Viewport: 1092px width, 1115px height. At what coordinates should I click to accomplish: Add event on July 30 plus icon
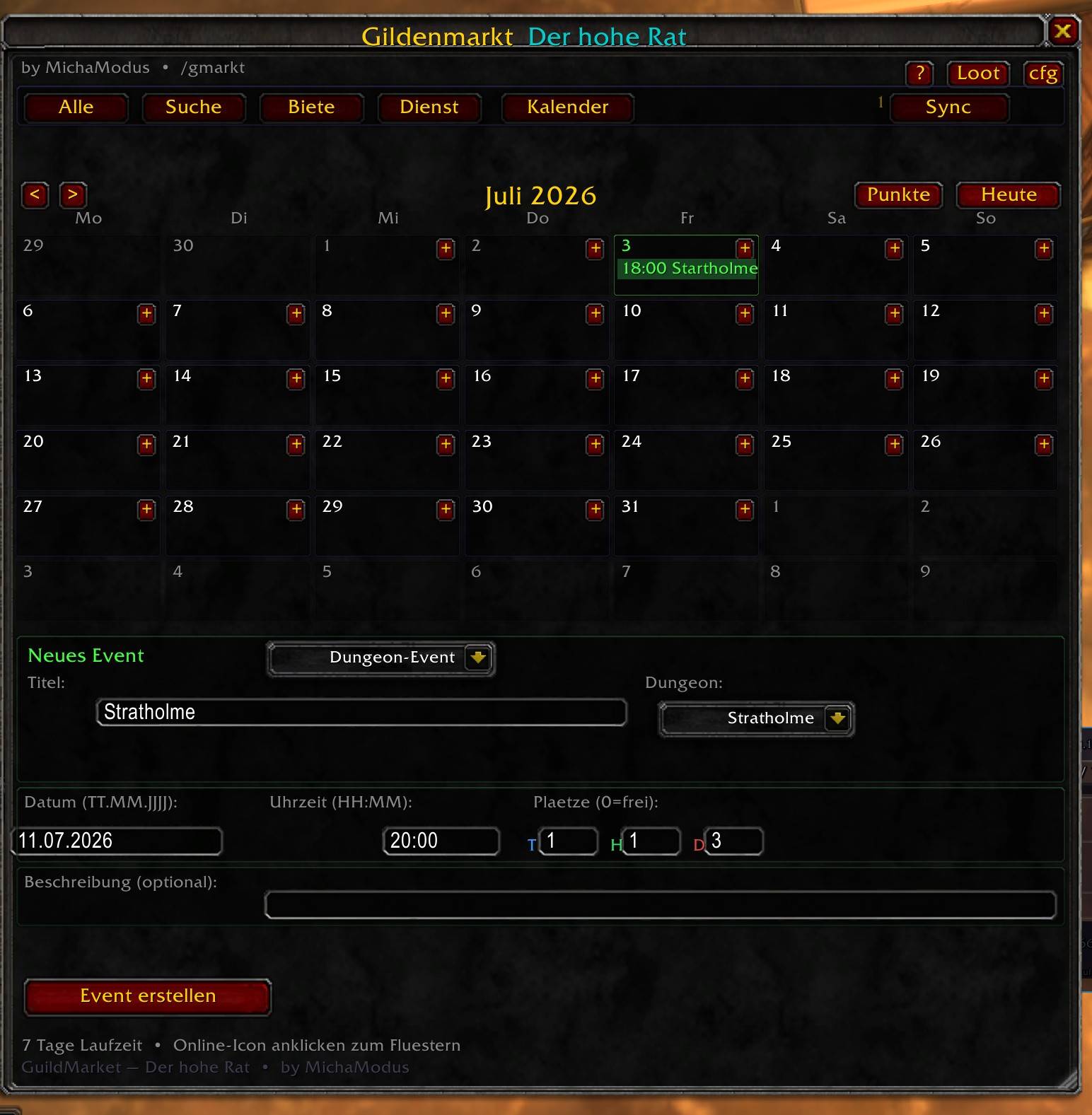(596, 510)
